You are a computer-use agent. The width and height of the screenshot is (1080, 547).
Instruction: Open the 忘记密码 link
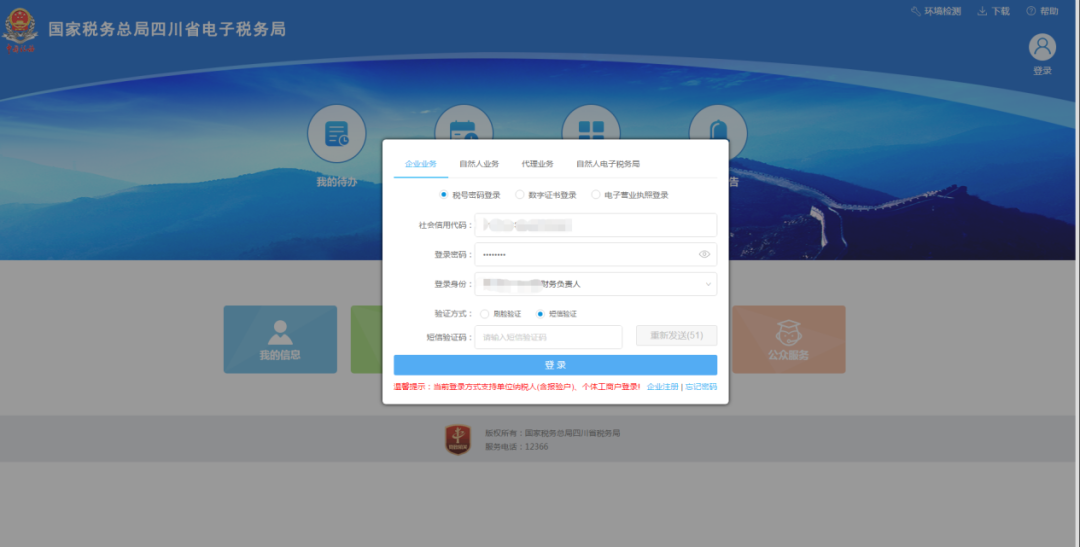[x=701, y=387]
